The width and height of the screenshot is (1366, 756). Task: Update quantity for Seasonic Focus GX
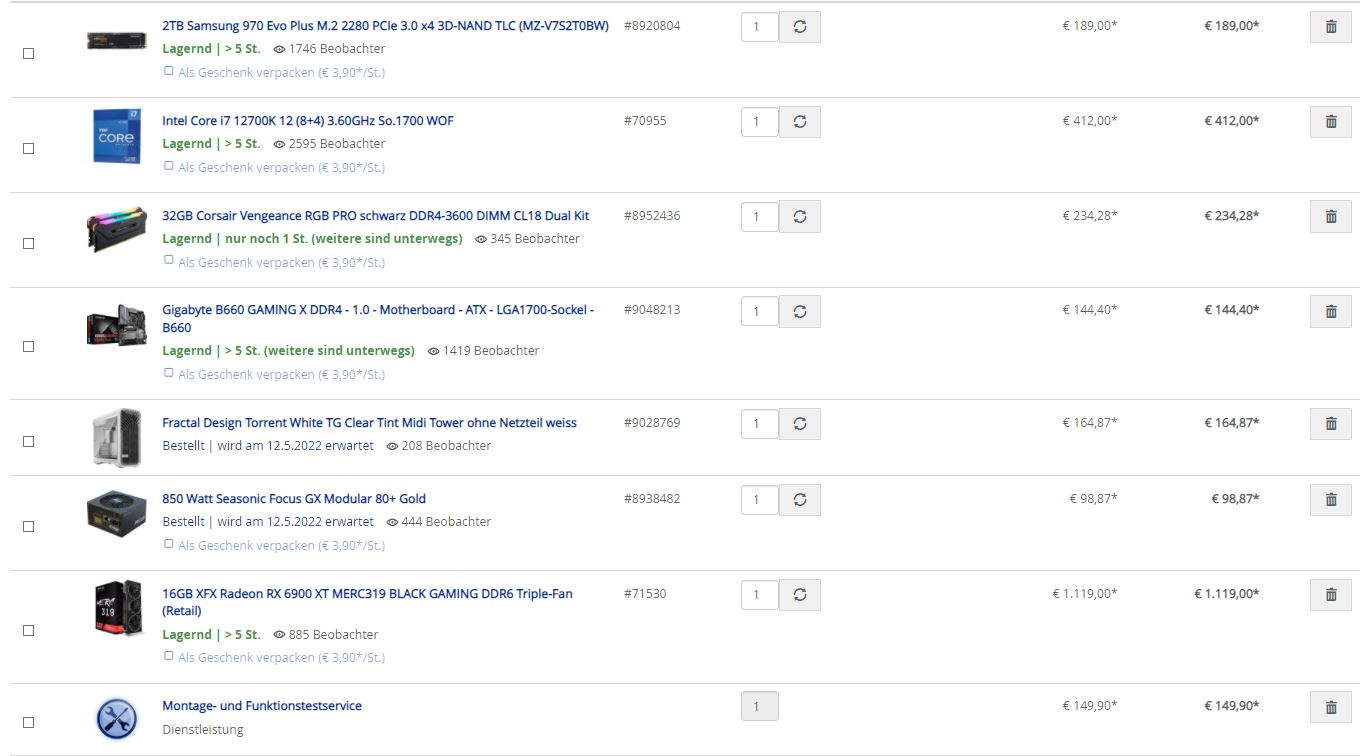pos(800,500)
